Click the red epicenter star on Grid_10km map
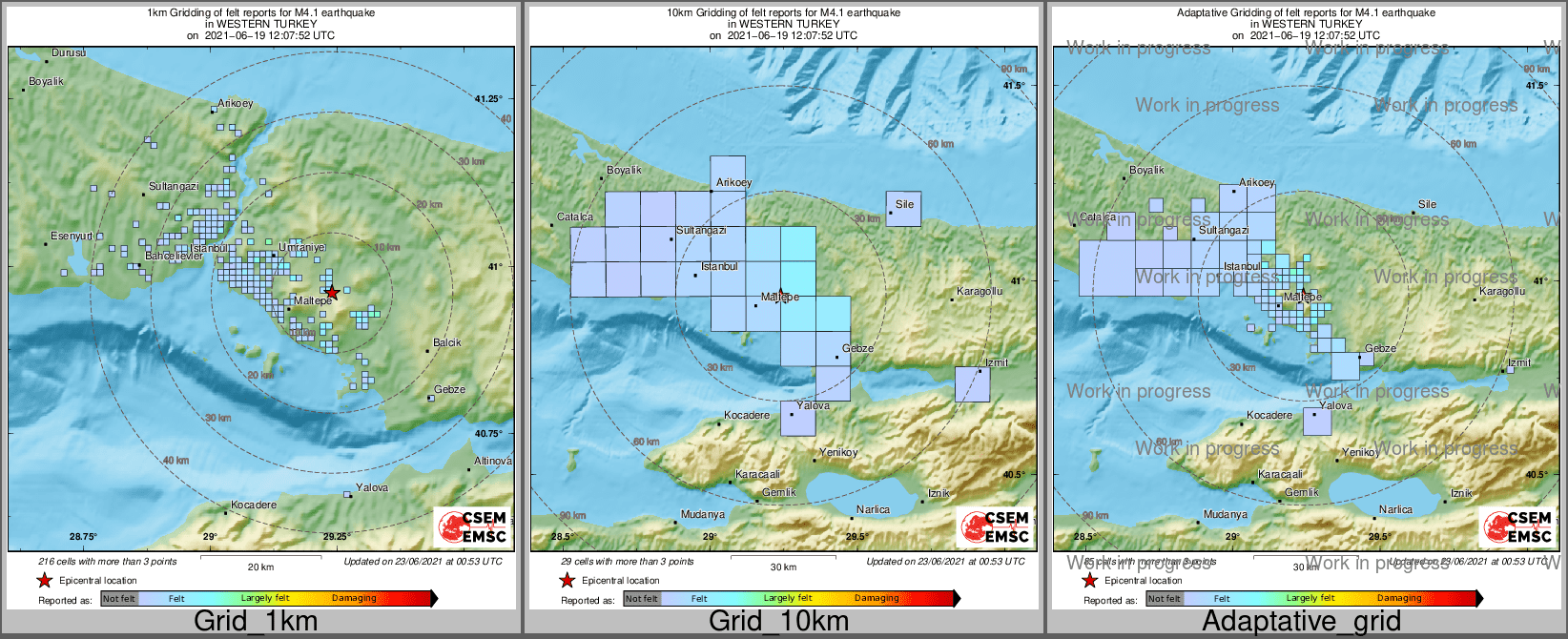1568x639 pixels. [x=781, y=294]
